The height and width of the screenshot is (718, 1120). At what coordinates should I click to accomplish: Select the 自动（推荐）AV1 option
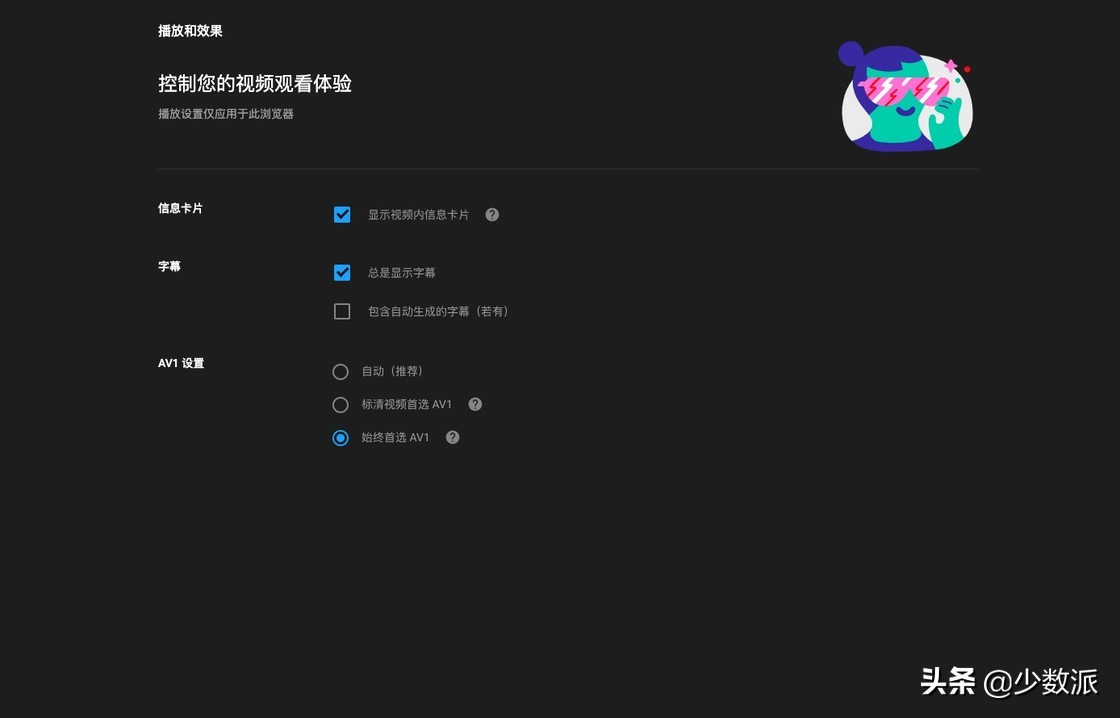(x=341, y=371)
